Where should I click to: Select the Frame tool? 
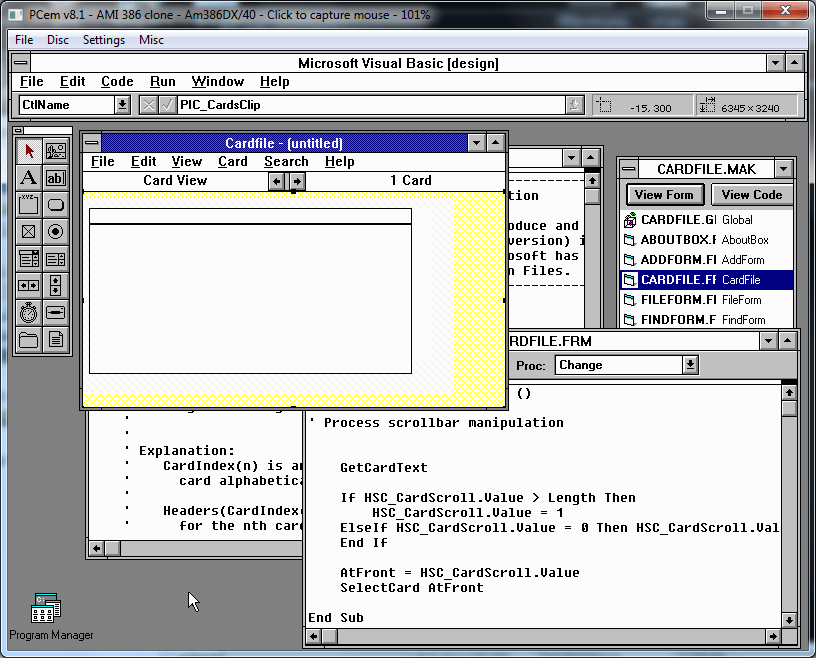[x=29, y=205]
